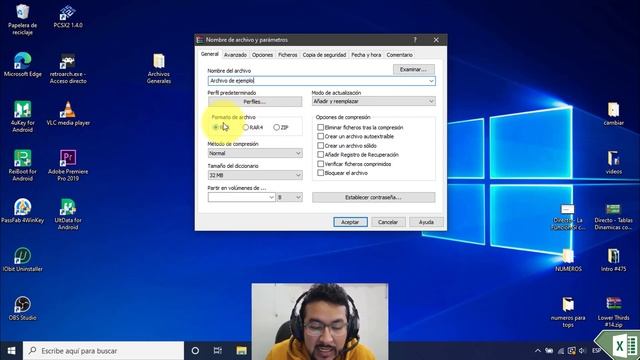Open the Tamaño del diccionario dropdown
The height and width of the screenshot is (360, 640).
click(255, 175)
